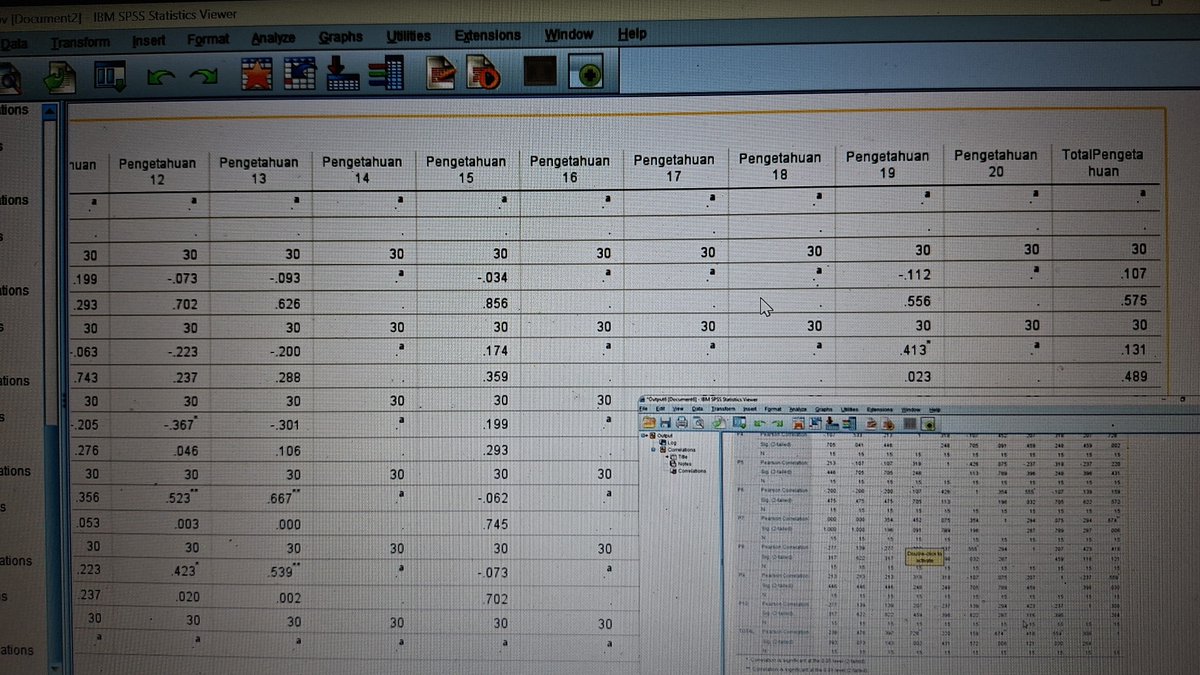This screenshot has height=675, width=1200.
Task: Click the Print icon in small Output window
Action: pos(682,423)
